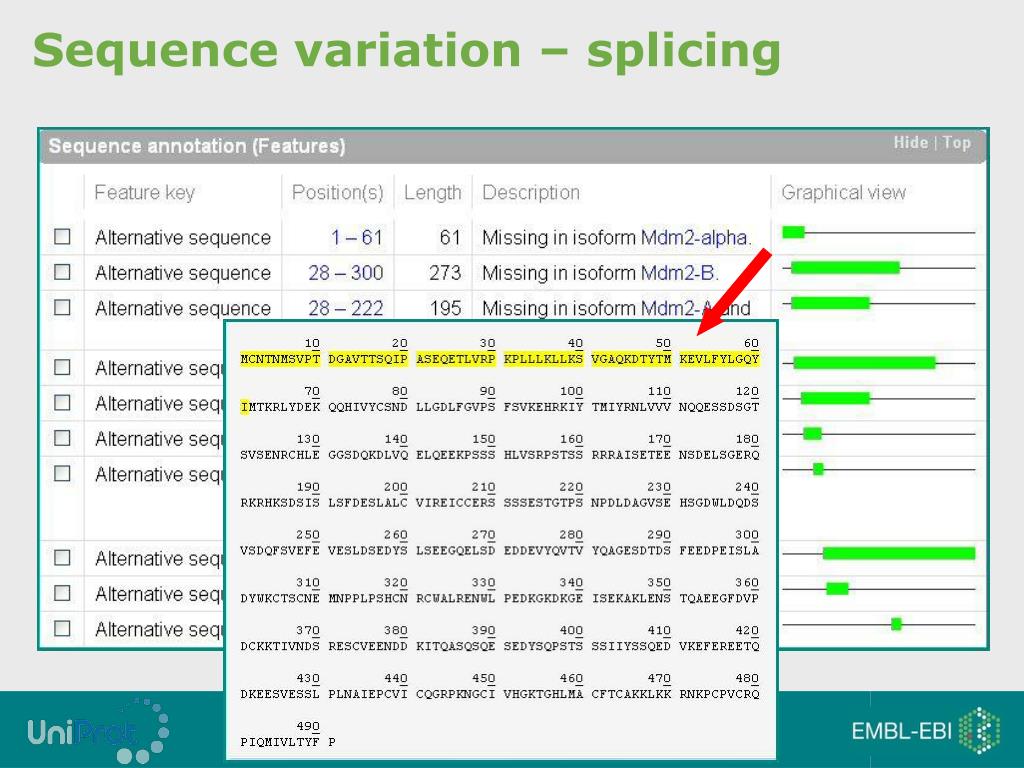This screenshot has width=1024, height=768.
Task: Click the highlighted sequence block KEVLFYLGQY
Action: click(x=719, y=359)
